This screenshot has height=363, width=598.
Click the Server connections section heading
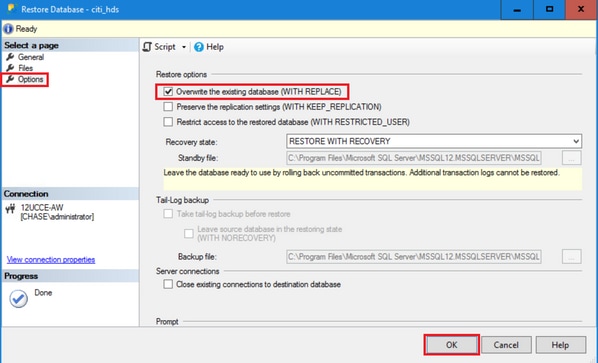pyautogui.click(x=188, y=271)
